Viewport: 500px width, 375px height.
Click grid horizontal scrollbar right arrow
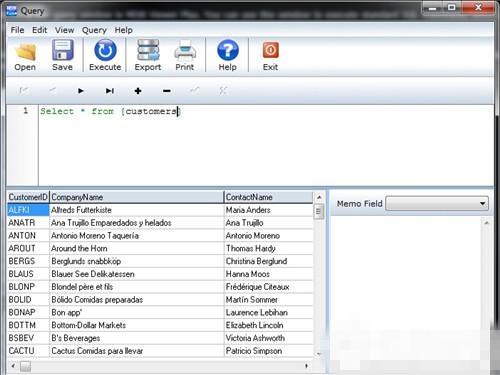point(306,366)
